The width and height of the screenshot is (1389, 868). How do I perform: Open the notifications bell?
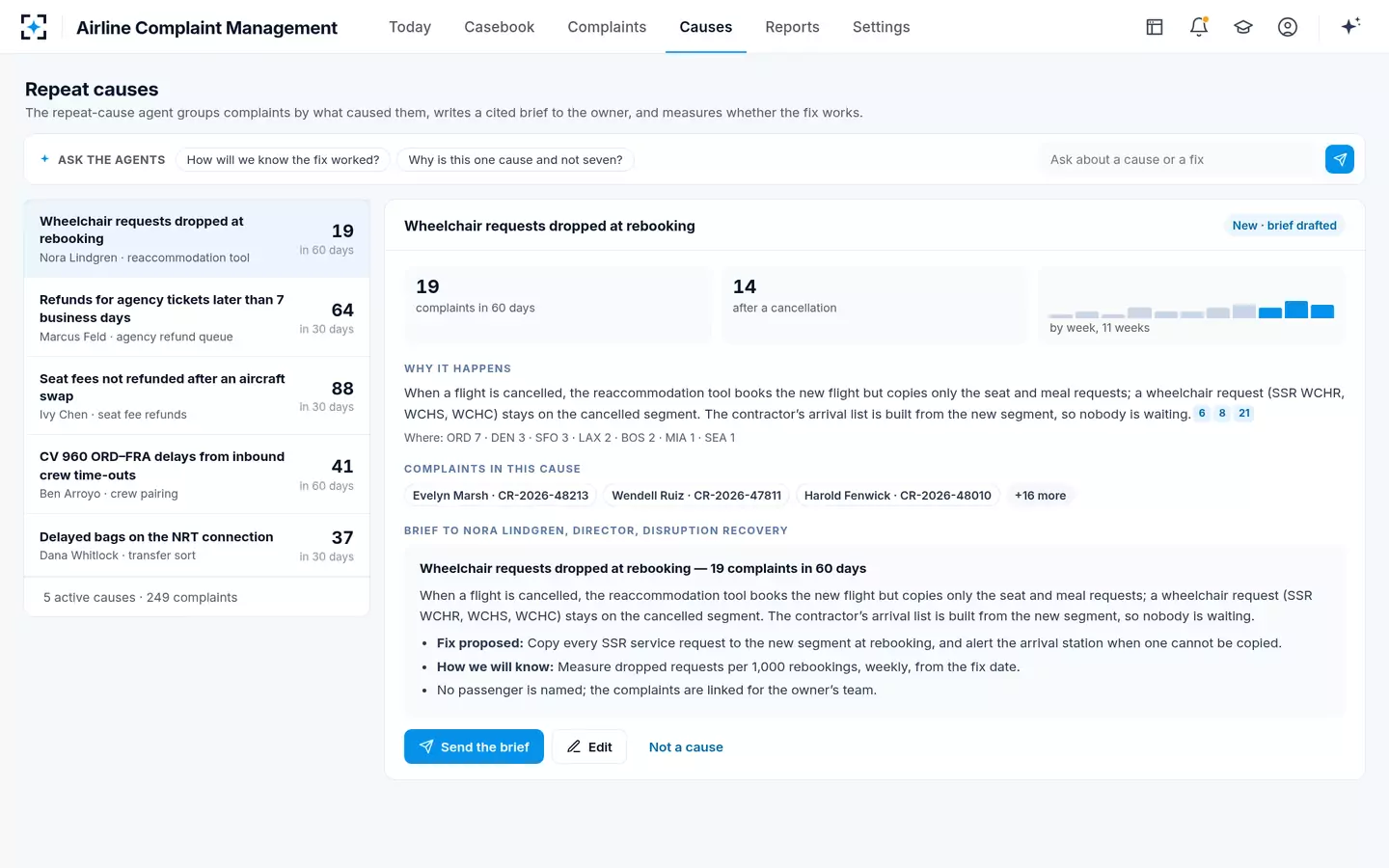click(x=1199, y=27)
